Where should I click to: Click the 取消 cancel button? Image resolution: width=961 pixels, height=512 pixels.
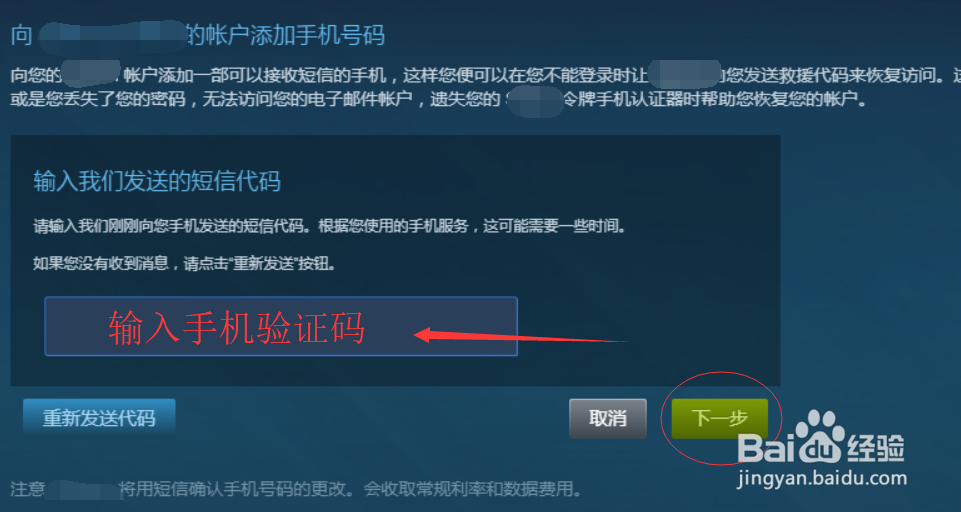tap(607, 418)
